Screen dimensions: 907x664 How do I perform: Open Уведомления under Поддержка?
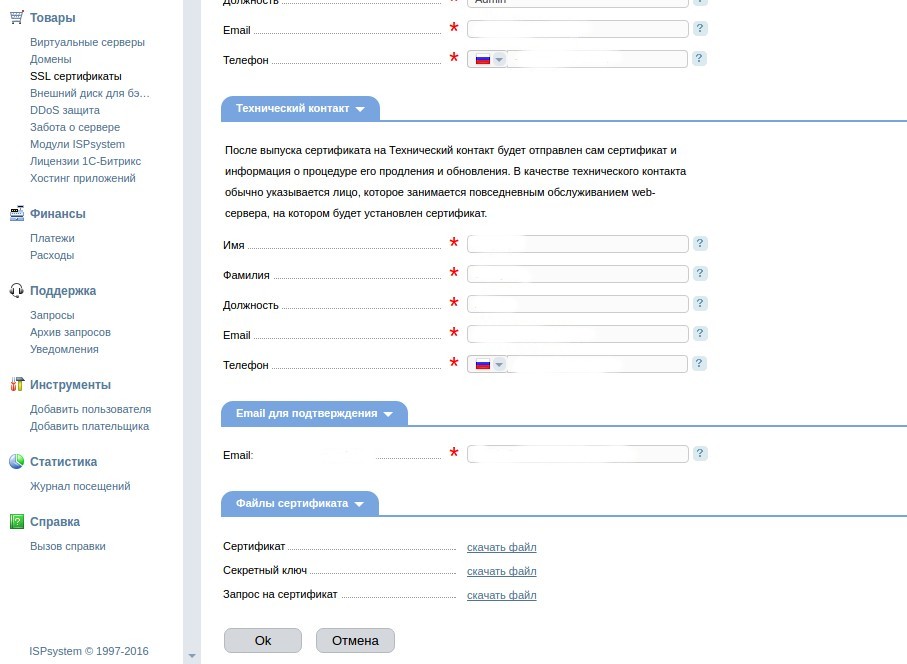coord(64,349)
